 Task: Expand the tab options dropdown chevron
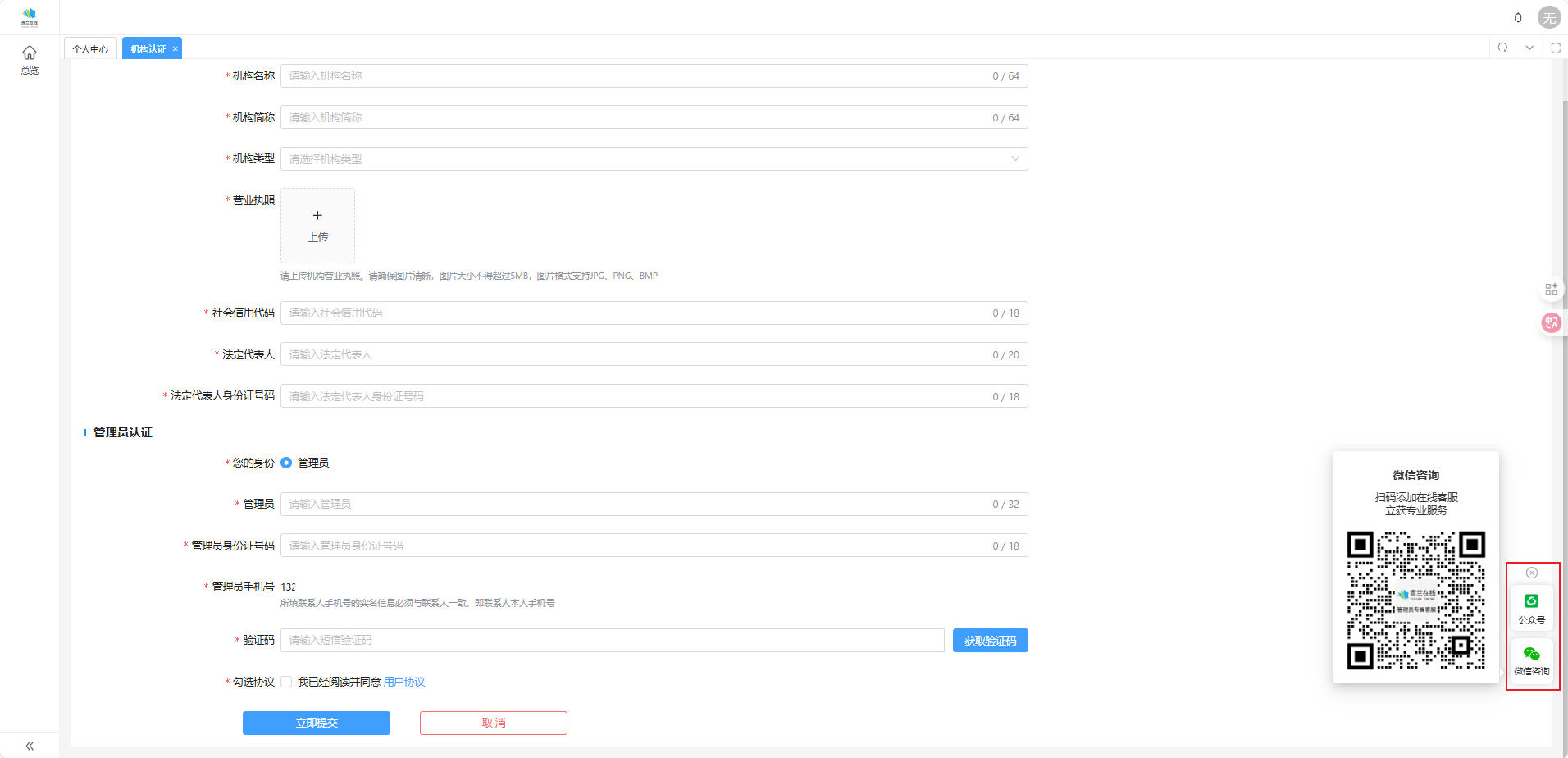(x=1529, y=48)
